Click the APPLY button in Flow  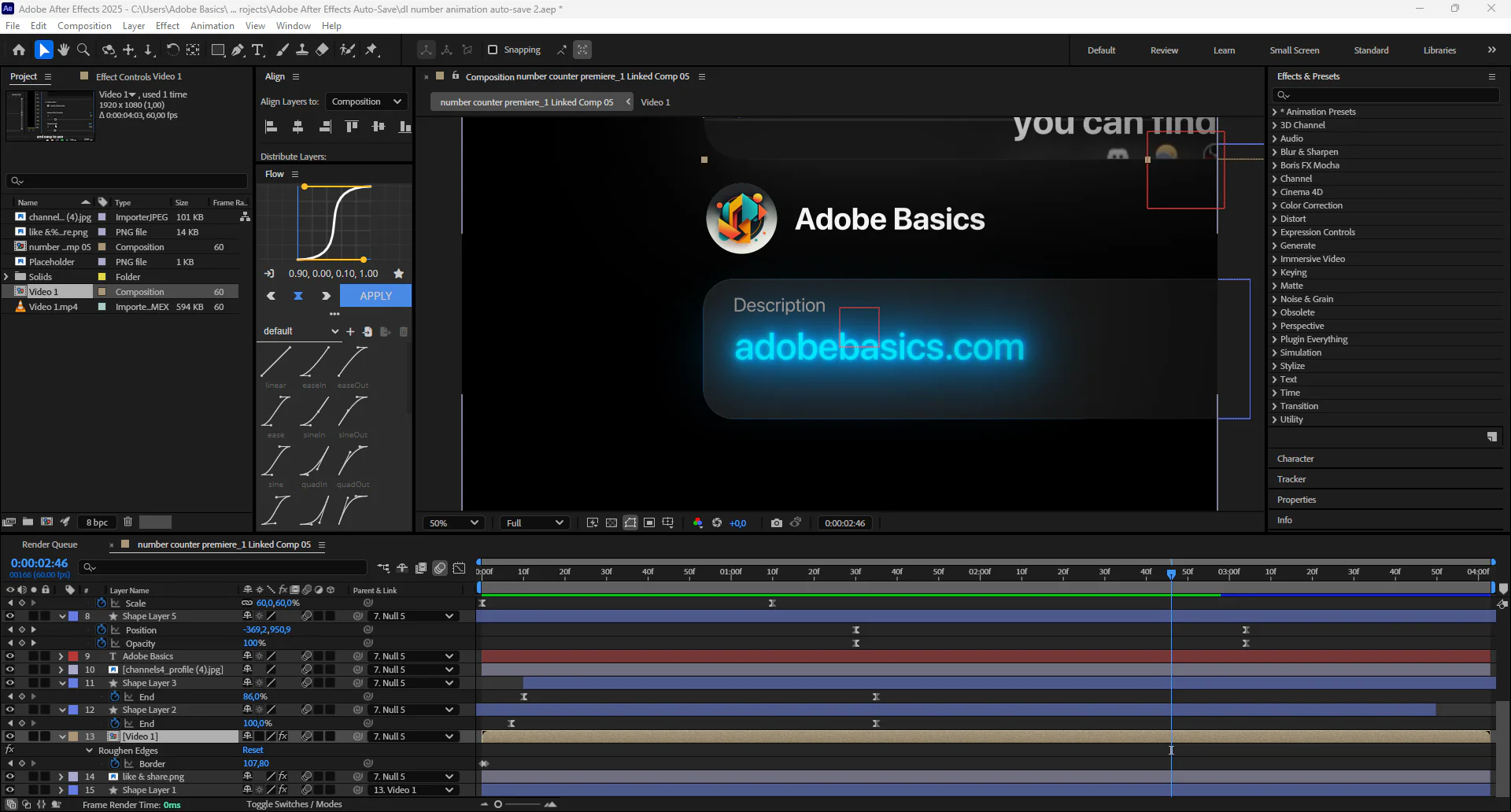[375, 296]
